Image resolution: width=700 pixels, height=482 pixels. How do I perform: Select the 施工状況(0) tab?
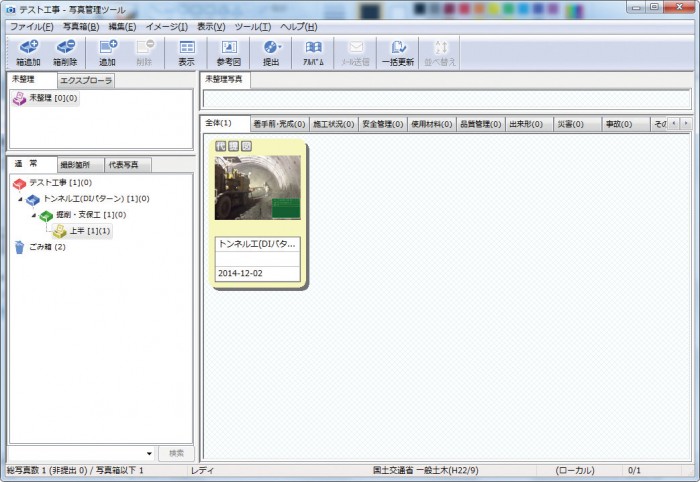click(x=333, y=124)
